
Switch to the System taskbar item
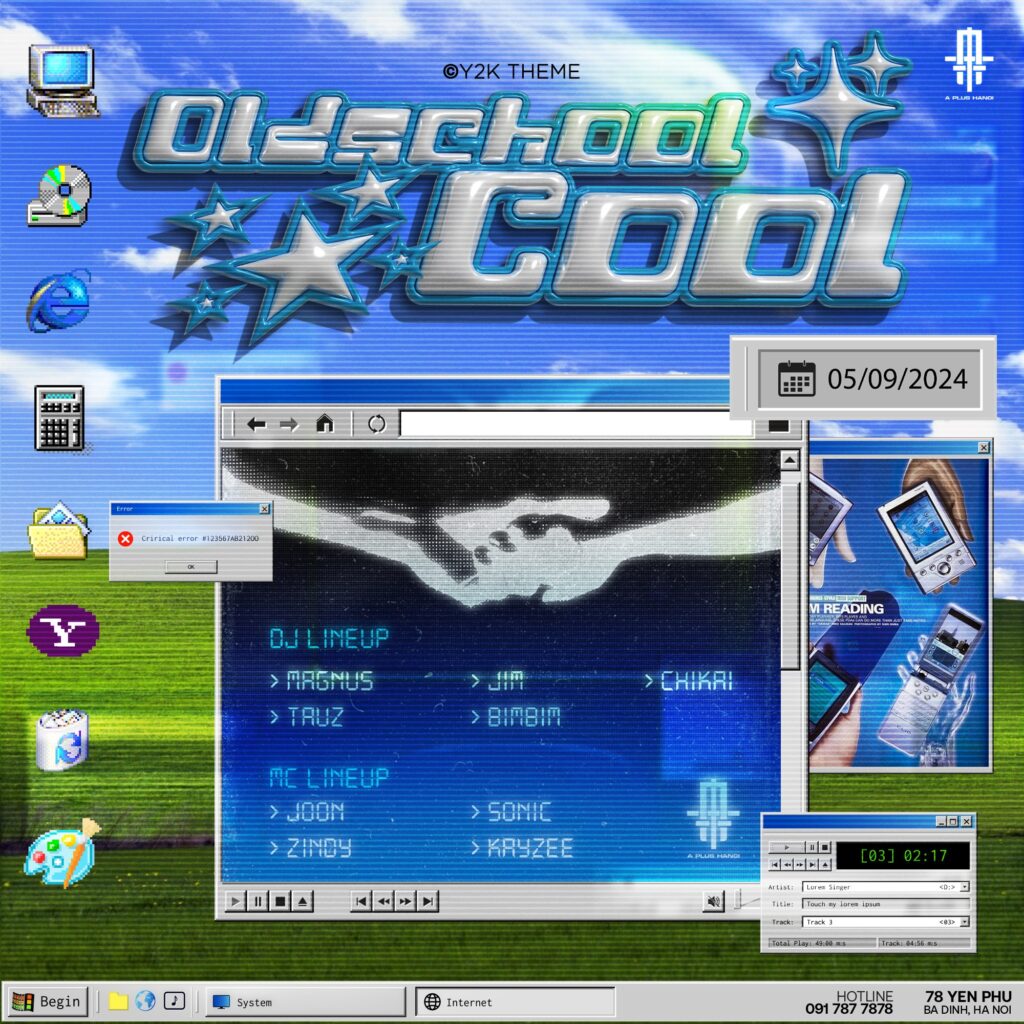[306, 1002]
